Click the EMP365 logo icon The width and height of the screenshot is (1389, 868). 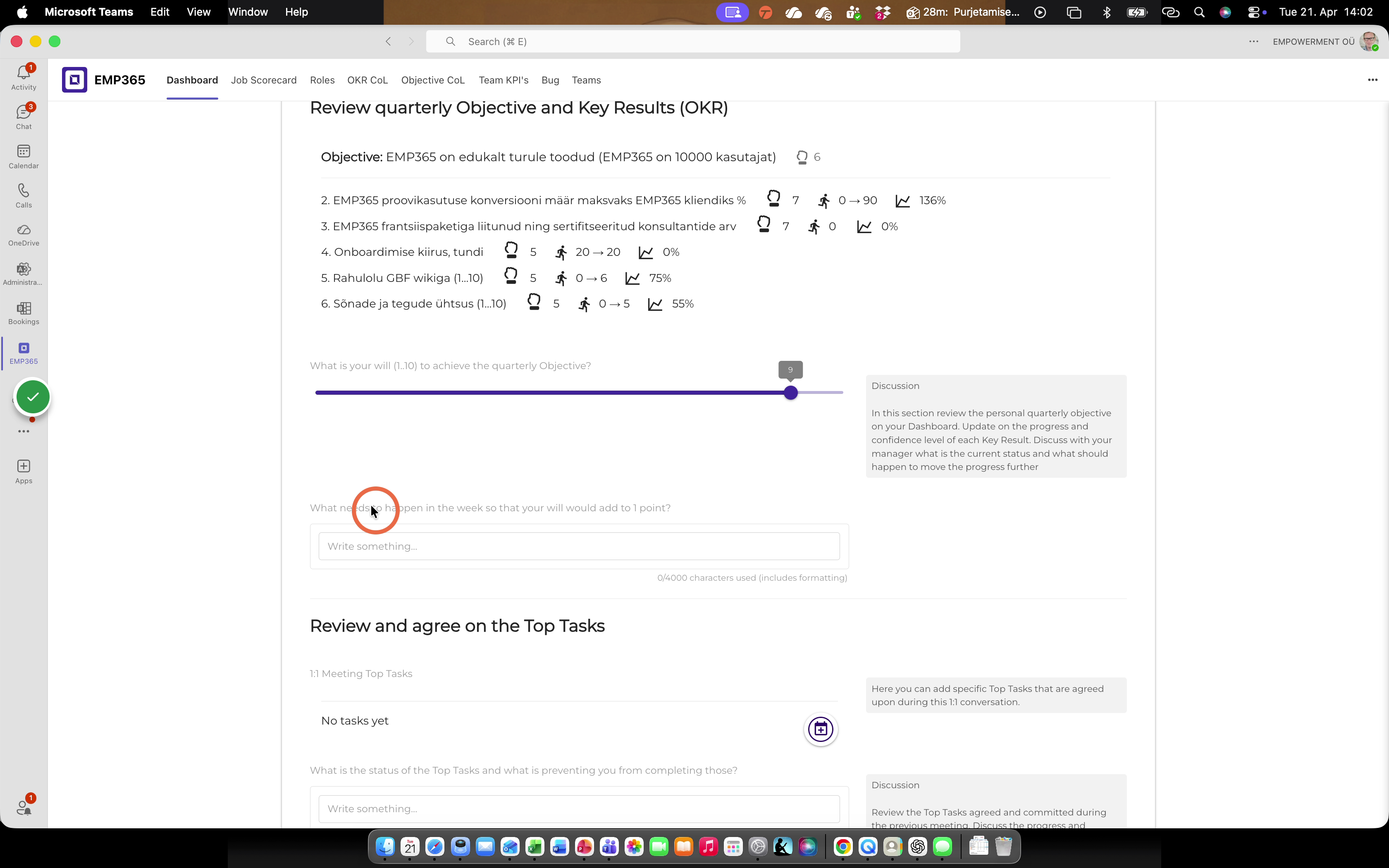[x=74, y=80]
